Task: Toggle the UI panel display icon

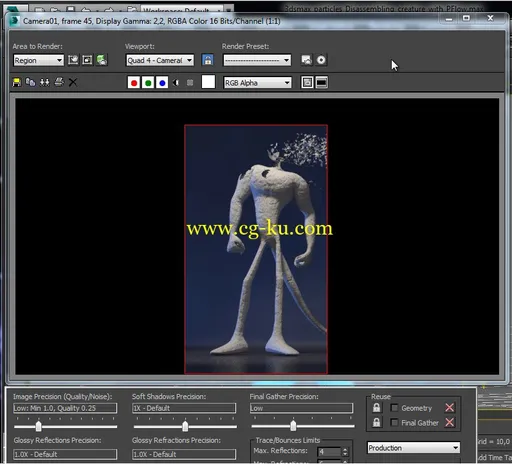Action: pos(321,83)
